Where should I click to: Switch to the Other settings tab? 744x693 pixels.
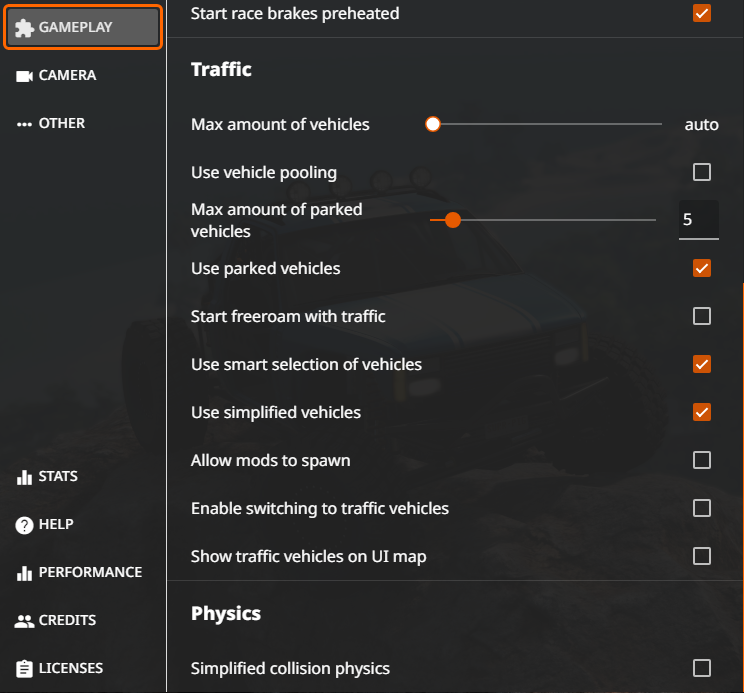pos(62,124)
